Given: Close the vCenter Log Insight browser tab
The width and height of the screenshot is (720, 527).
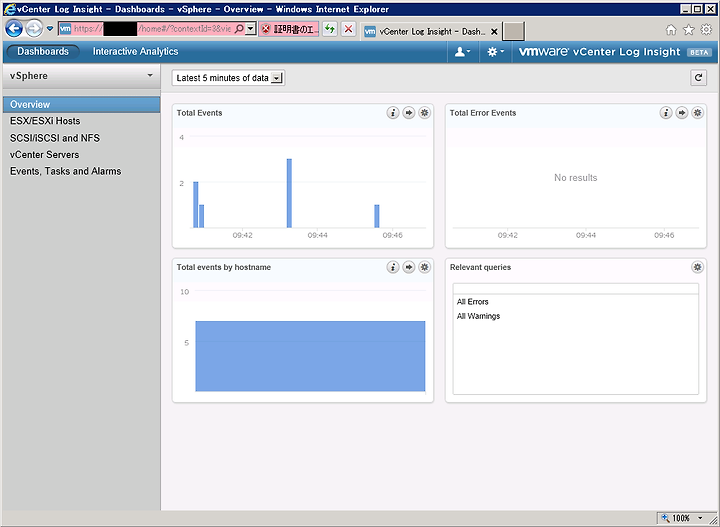Looking at the screenshot, I should (494, 32).
